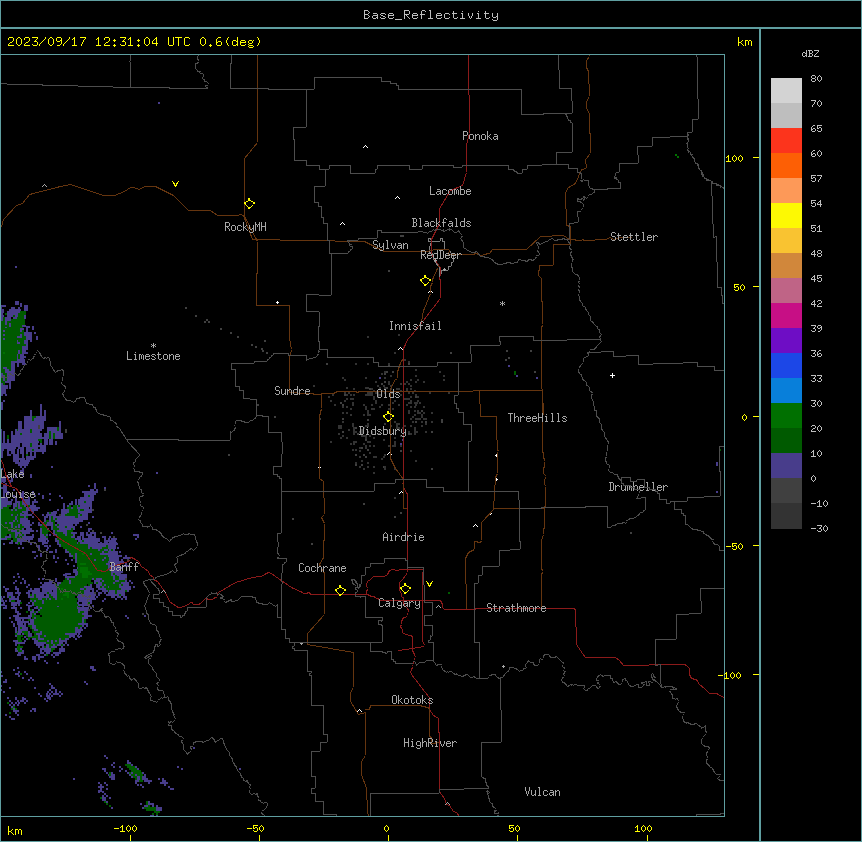
Task: Click the asterisk marker above Limestone
Action: [x=153, y=346]
